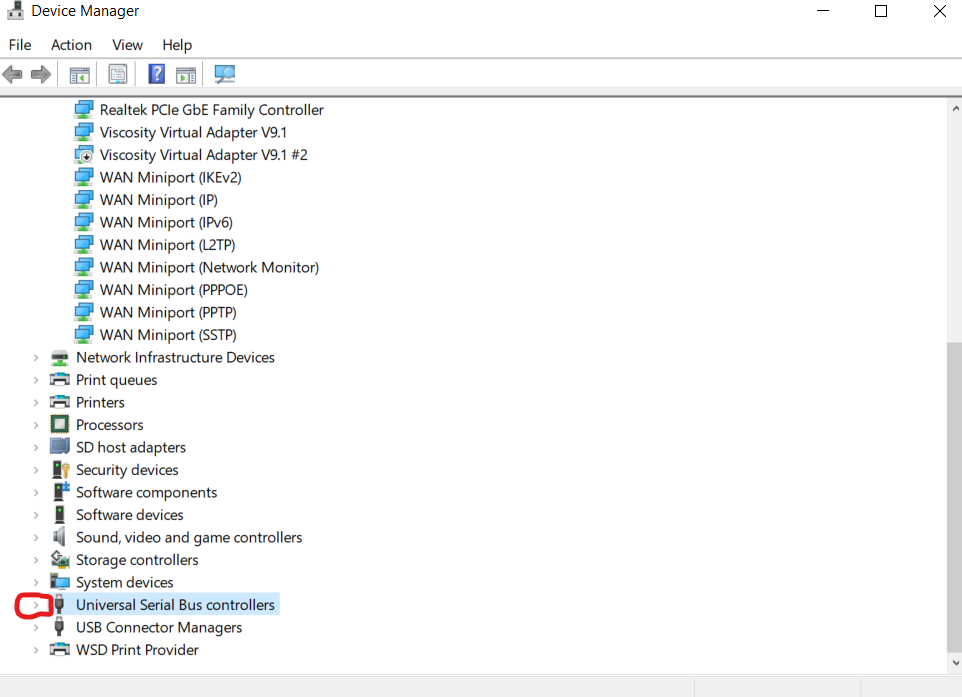Select Viscosity Virtual Adapter V9.1
Viewport: 962px width, 697px height.
pos(193,133)
